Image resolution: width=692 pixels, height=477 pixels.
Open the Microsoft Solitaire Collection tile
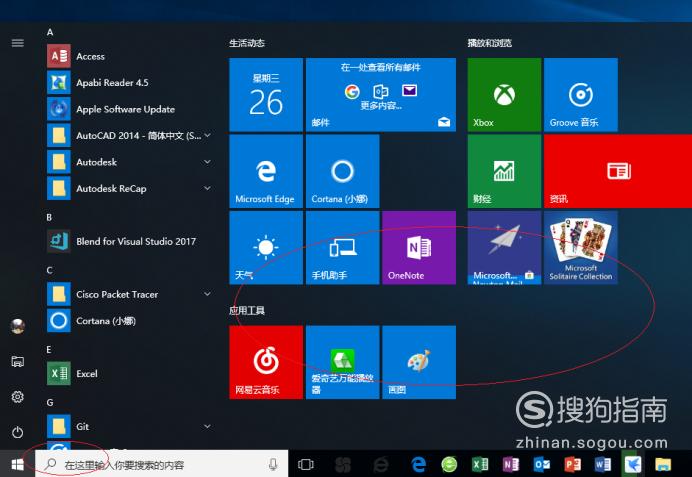pyautogui.click(x=581, y=248)
